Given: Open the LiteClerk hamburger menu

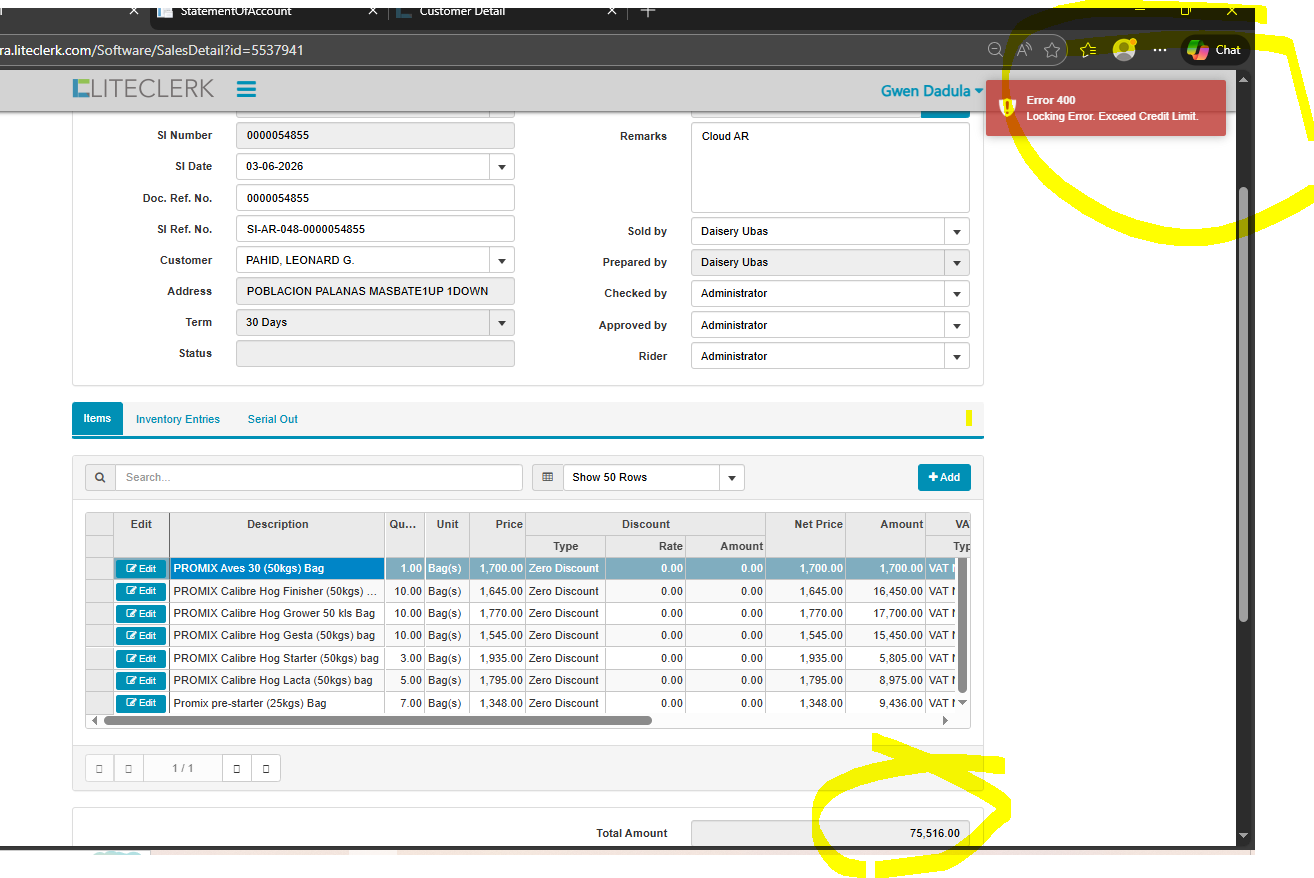Looking at the screenshot, I should [x=246, y=89].
